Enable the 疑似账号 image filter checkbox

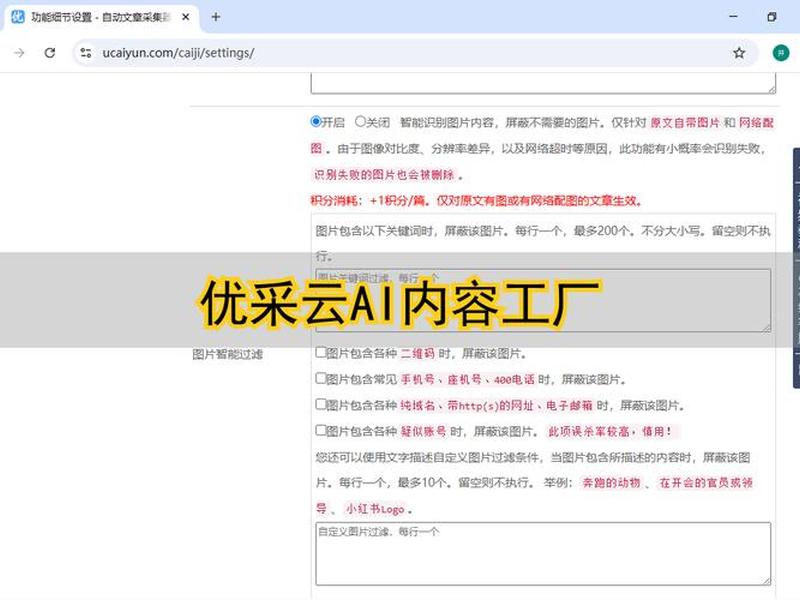[320, 430]
